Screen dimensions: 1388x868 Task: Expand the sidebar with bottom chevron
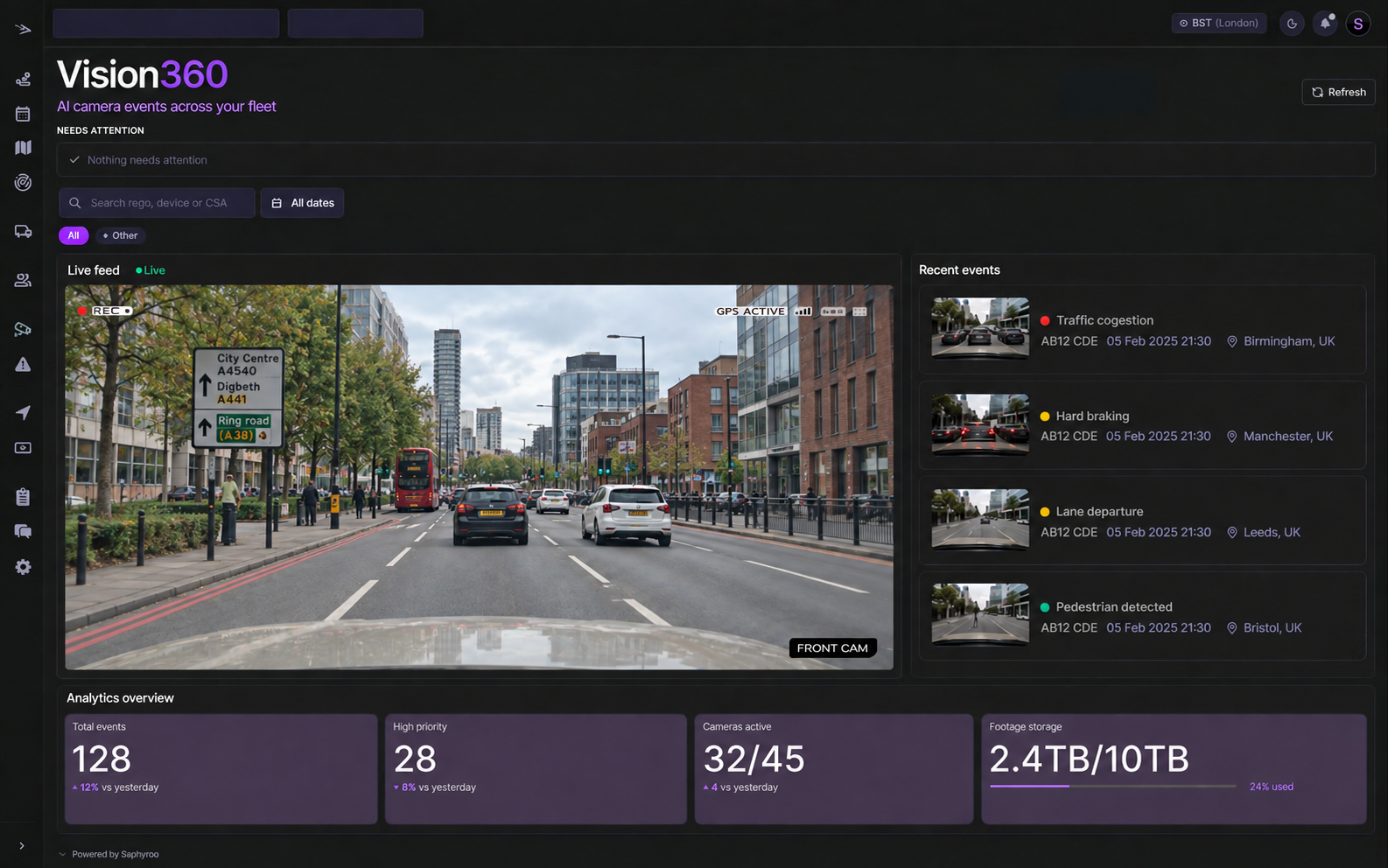click(22, 846)
